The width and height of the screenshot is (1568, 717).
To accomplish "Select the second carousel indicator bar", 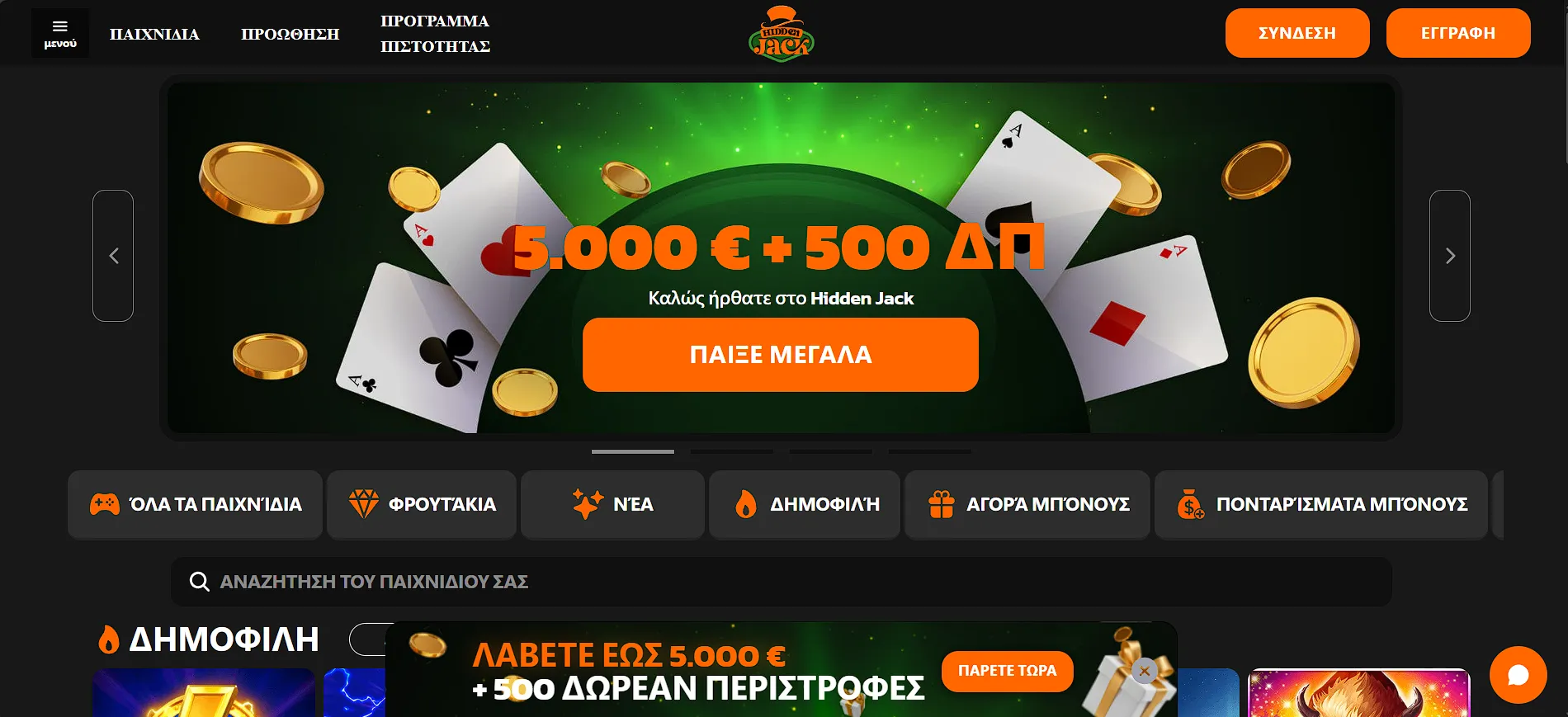I will click(x=732, y=451).
